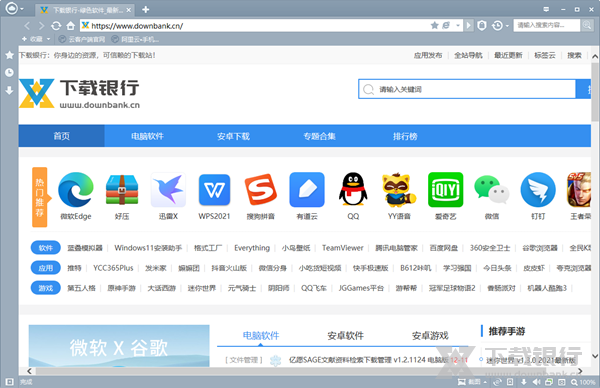Open the 全站导航 top link
Viewport: 600px width, 388px height.
click(468, 55)
